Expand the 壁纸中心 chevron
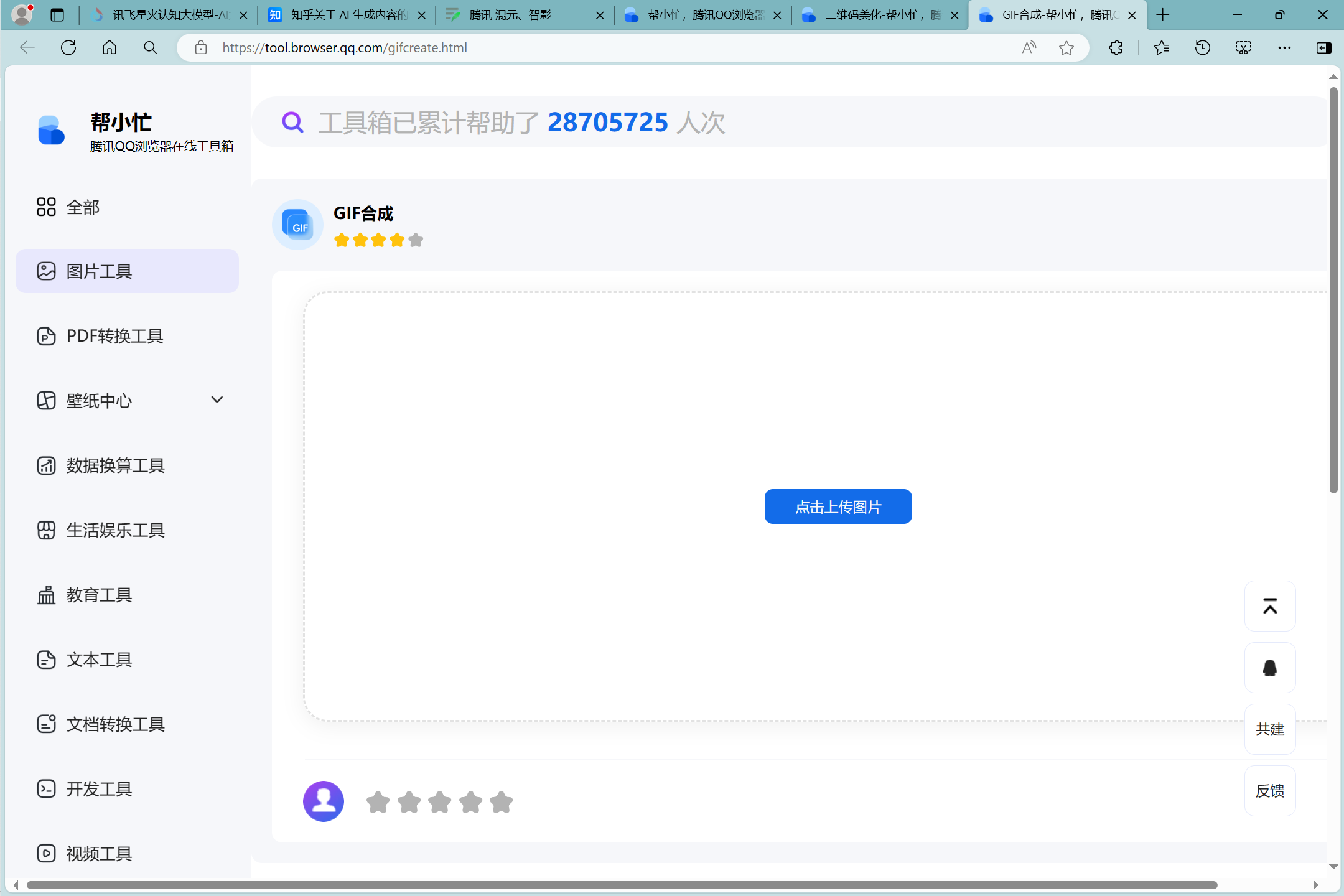Screen dimensions: 1344x896 coord(217,399)
